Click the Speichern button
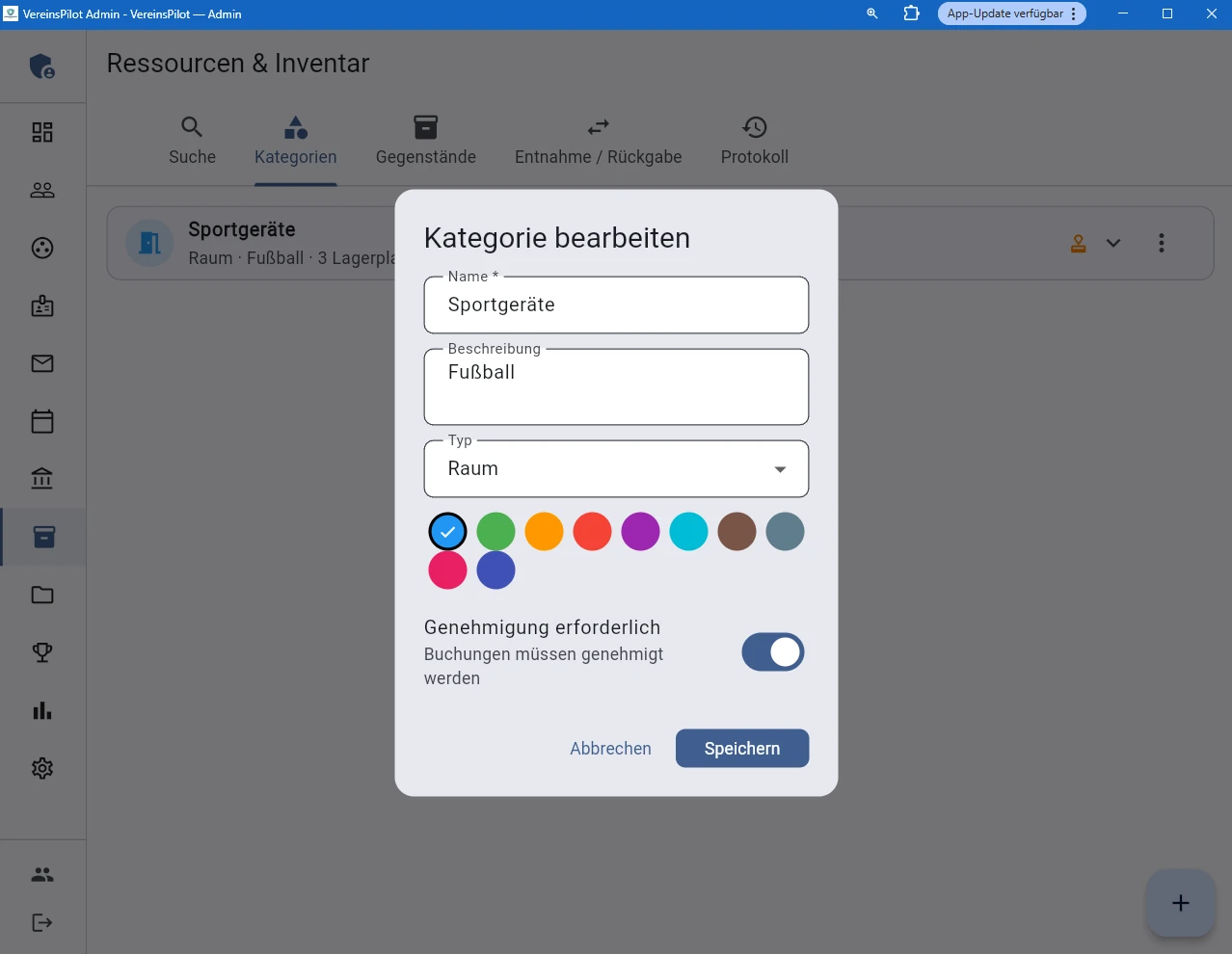1232x954 pixels. click(741, 748)
